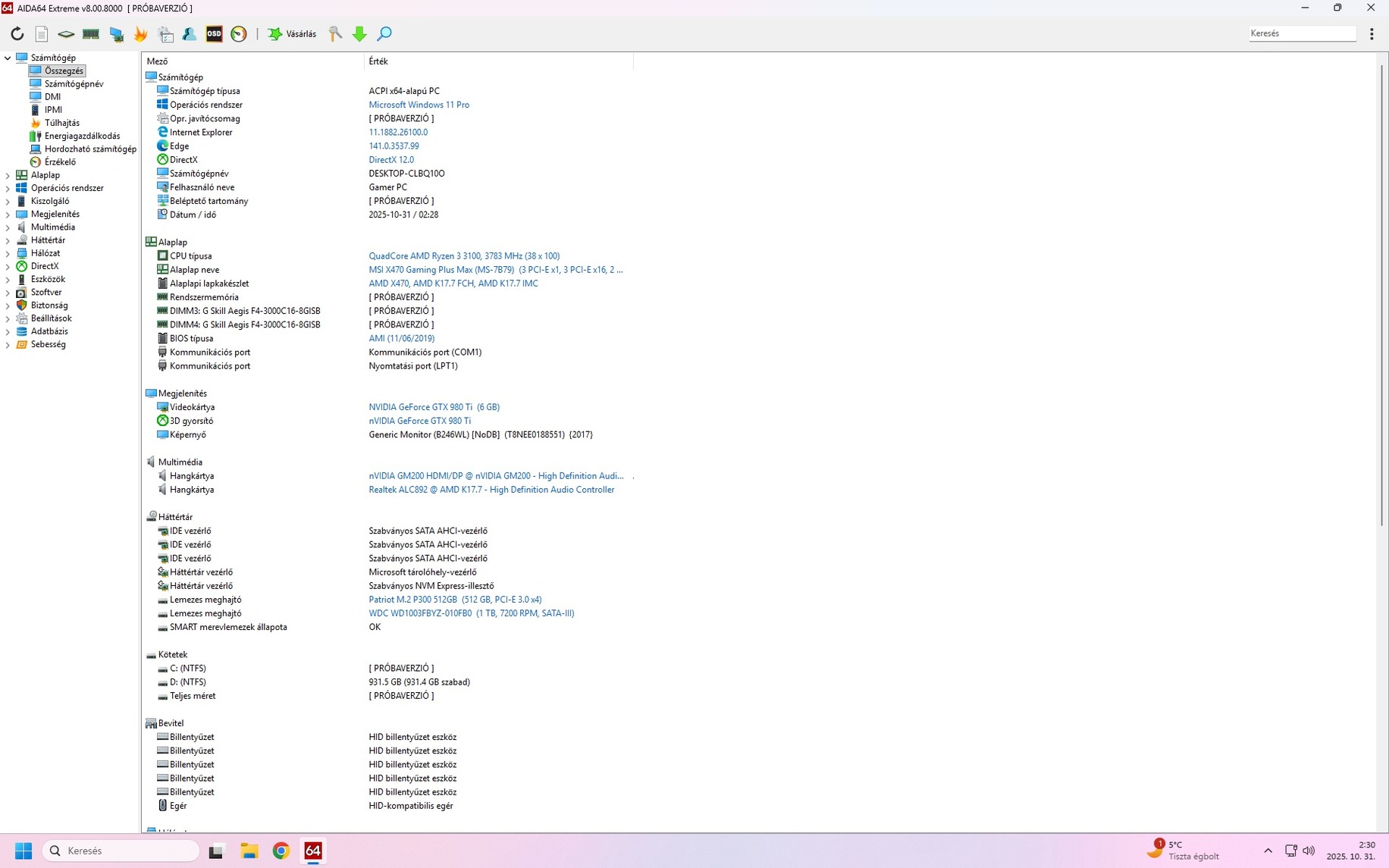
Task: Open Energiagazdálkodás in the tree
Action: point(82,136)
